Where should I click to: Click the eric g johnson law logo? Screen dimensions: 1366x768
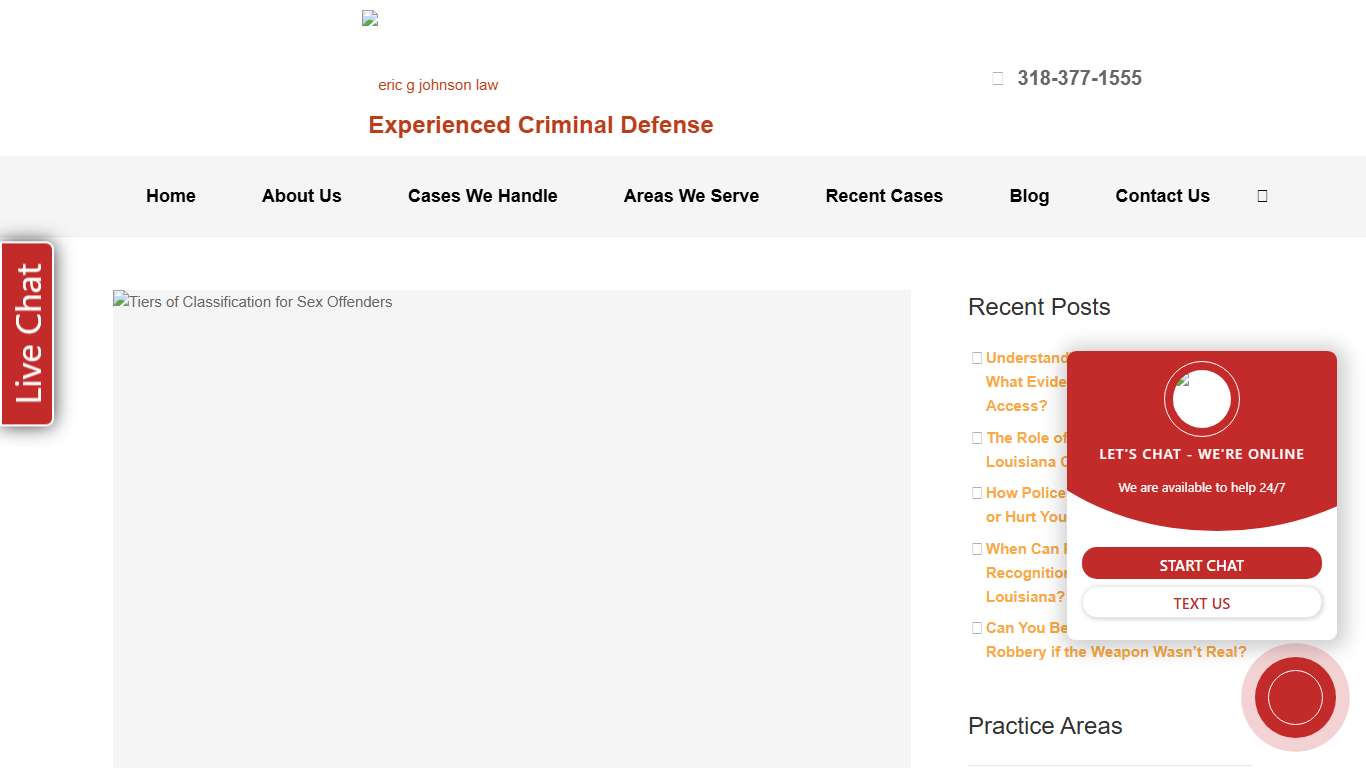click(x=437, y=84)
